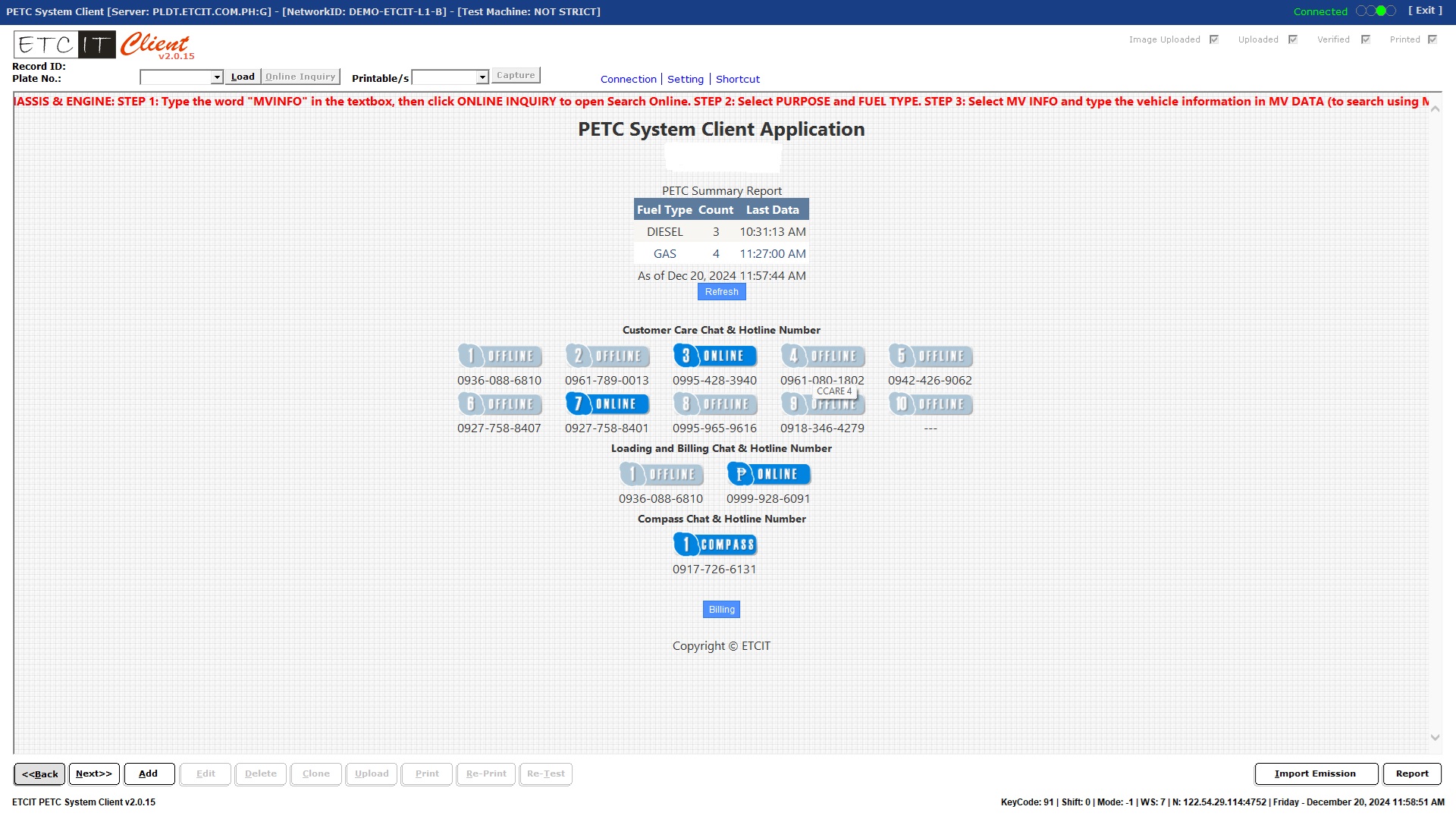Toggle the Image Uploaded checkbox

(x=1214, y=39)
